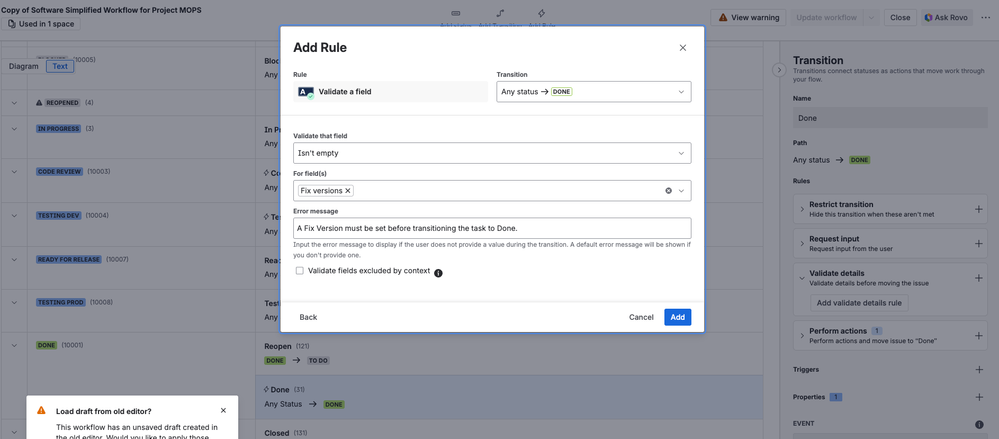The height and width of the screenshot is (439, 999).
Task: Collapse the TESTING PROD status row chevron
Action: click(14, 302)
